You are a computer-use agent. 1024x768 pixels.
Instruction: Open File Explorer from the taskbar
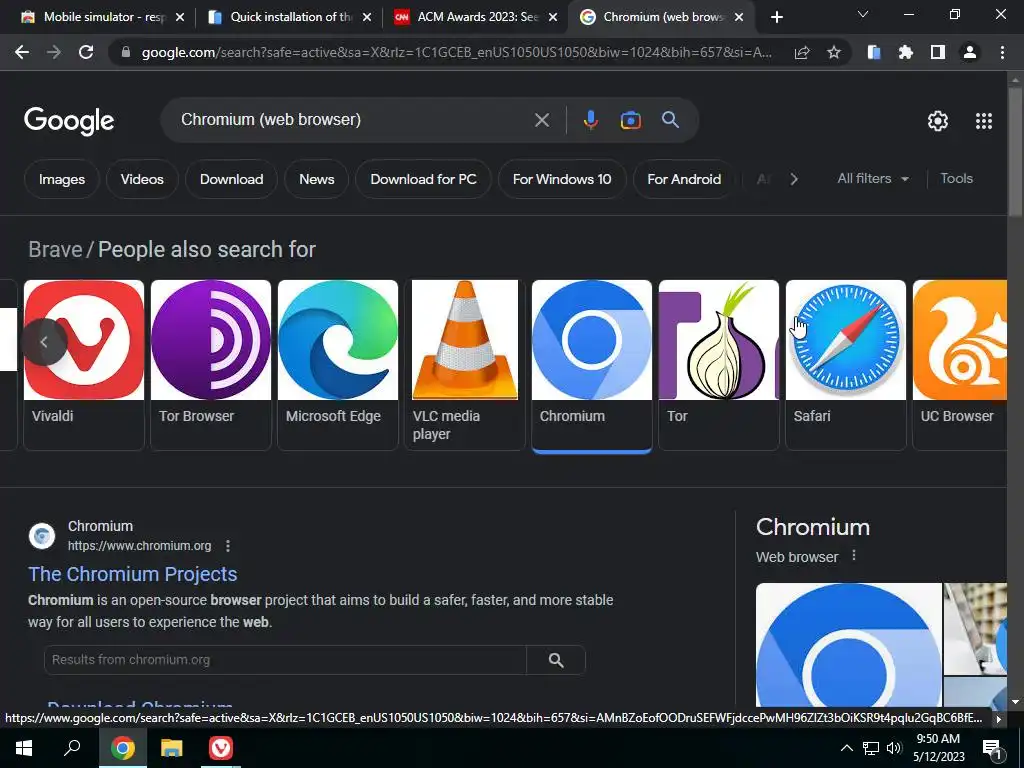[172, 748]
